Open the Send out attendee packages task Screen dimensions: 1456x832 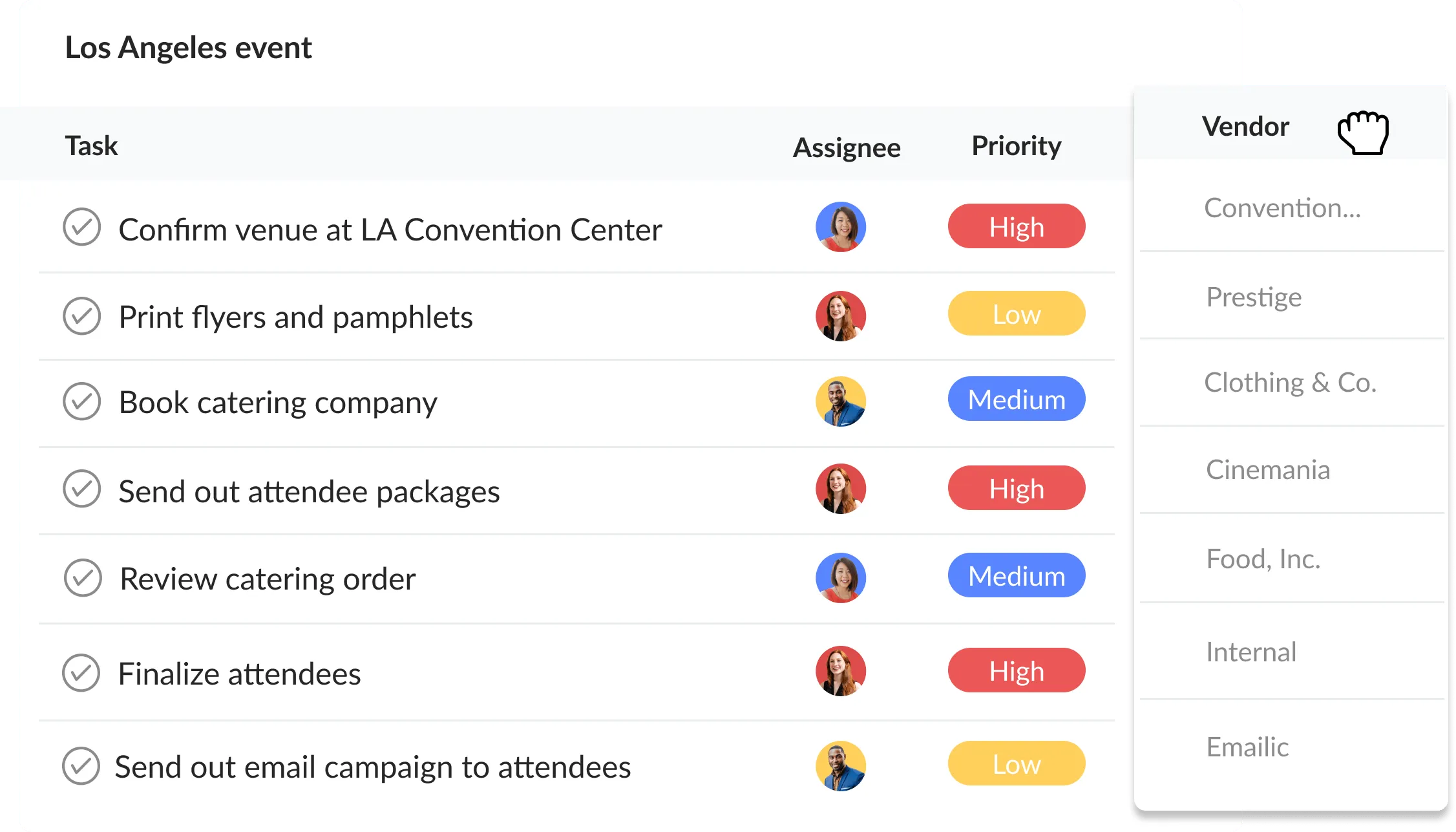(309, 491)
